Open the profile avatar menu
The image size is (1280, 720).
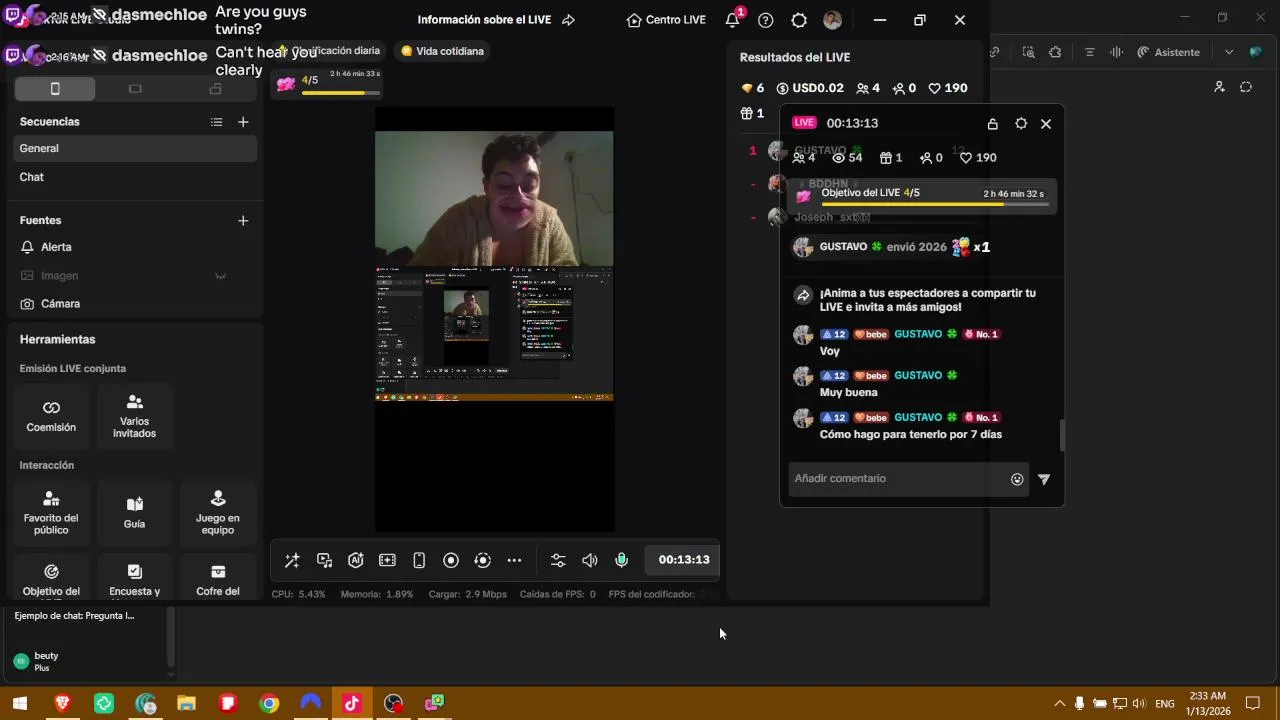[x=832, y=20]
